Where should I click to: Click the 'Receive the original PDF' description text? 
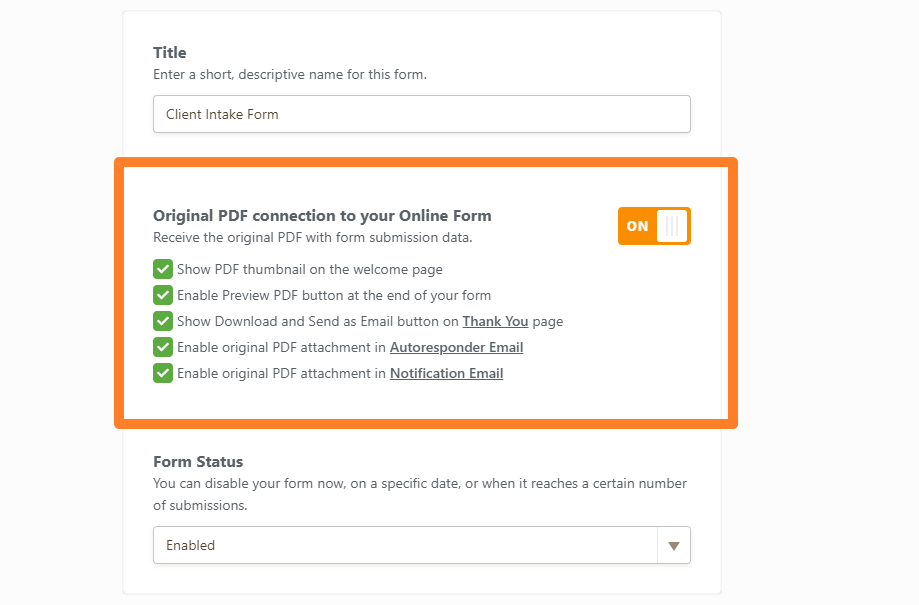coord(312,238)
